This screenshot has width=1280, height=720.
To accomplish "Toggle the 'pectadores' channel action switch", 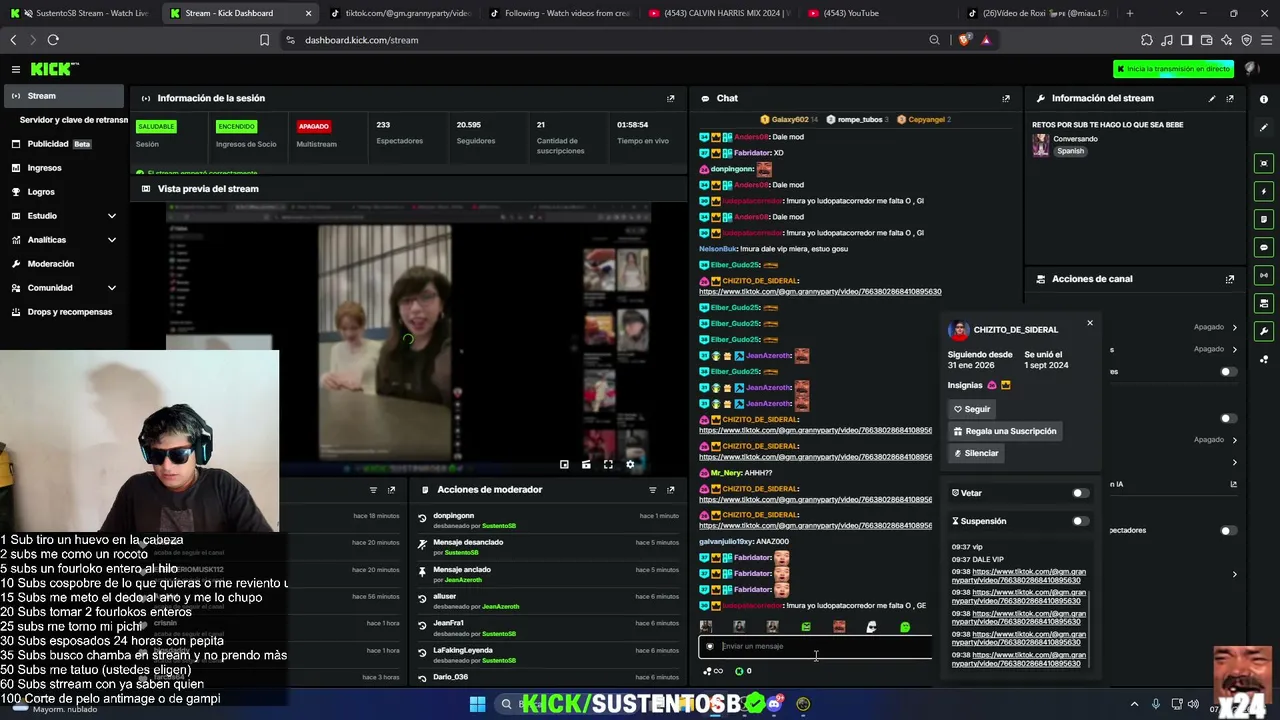I will coord(1228,530).
